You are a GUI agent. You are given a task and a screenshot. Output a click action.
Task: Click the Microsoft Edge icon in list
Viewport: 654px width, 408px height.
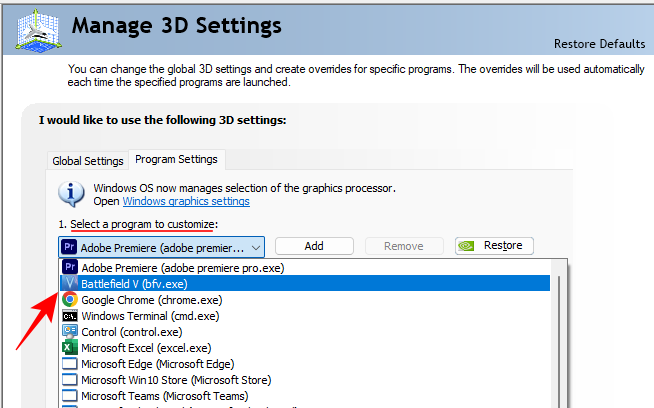70,363
